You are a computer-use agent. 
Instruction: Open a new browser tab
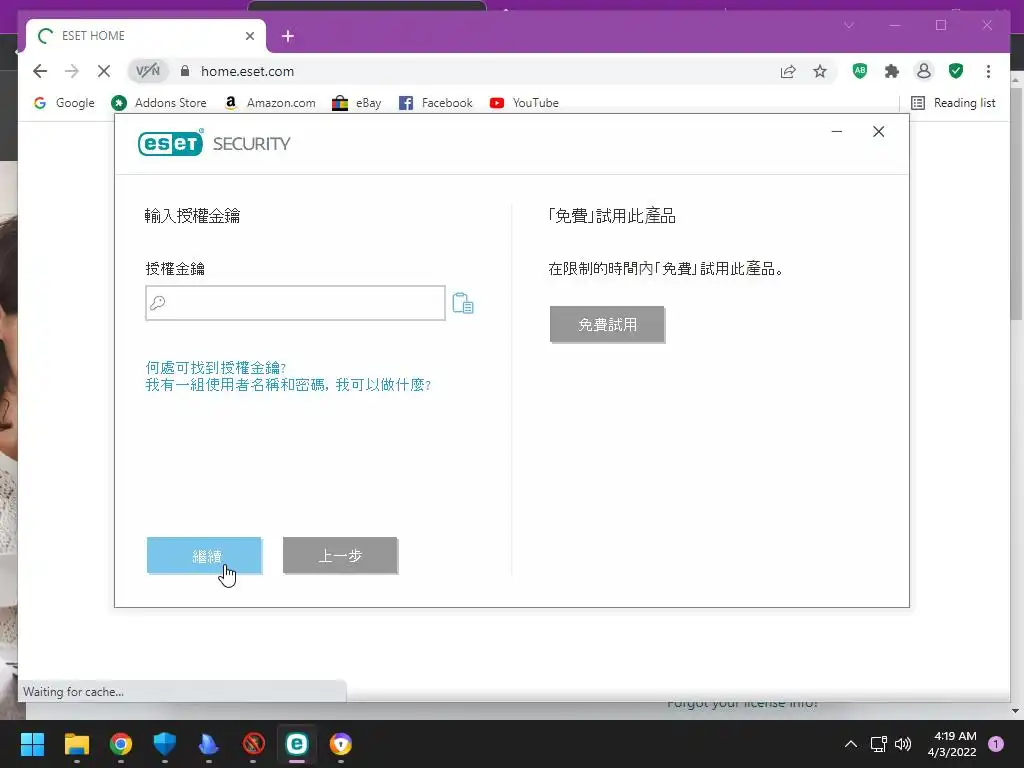288,36
